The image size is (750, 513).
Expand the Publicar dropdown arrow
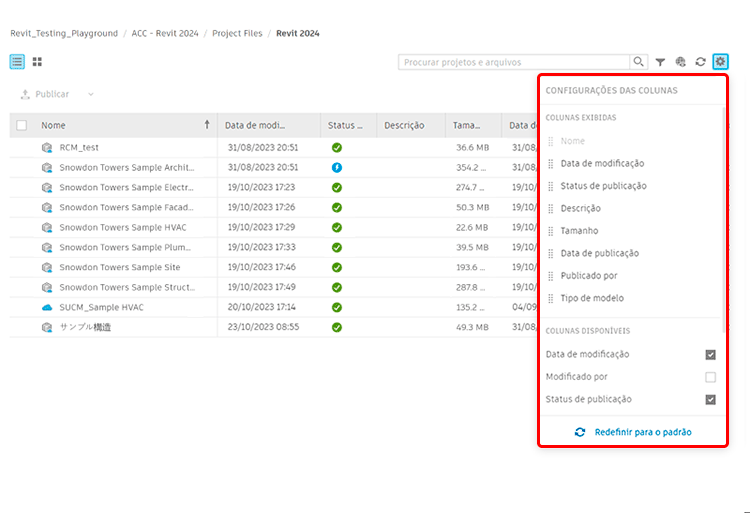[90, 94]
